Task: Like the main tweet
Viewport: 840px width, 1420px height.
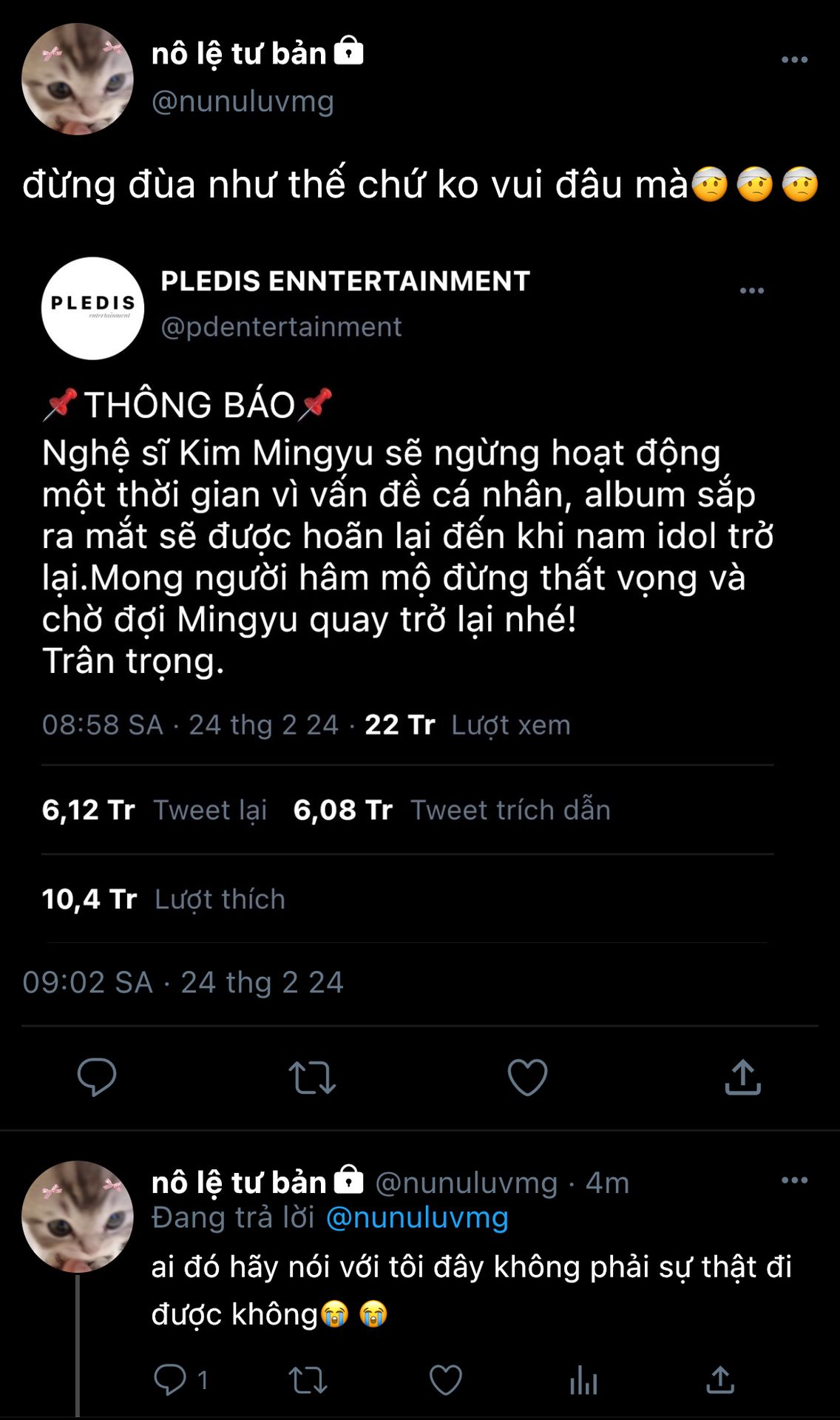Action: tap(527, 1077)
